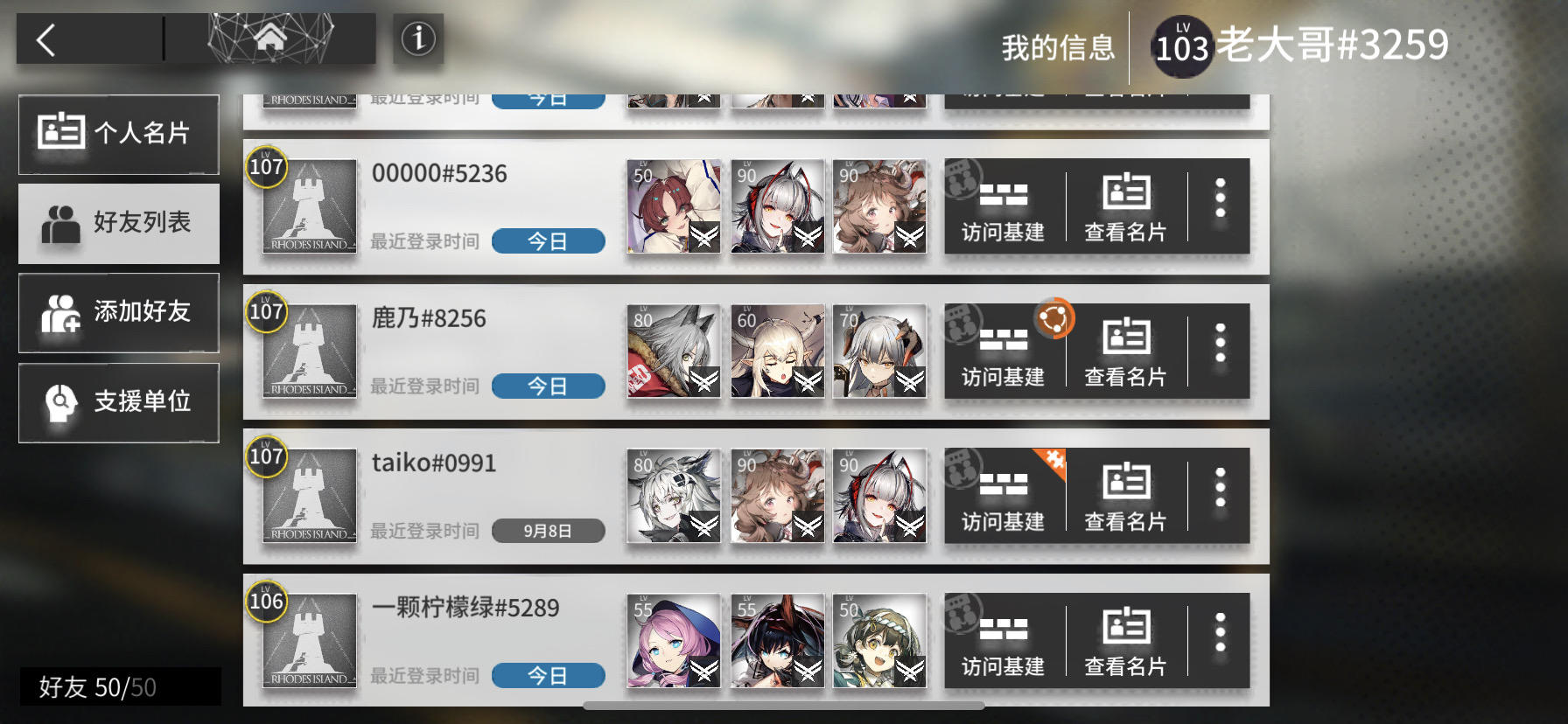This screenshot has height=724, width=1568.
Task: Go to the home screen icon
Action: [270, 38]
